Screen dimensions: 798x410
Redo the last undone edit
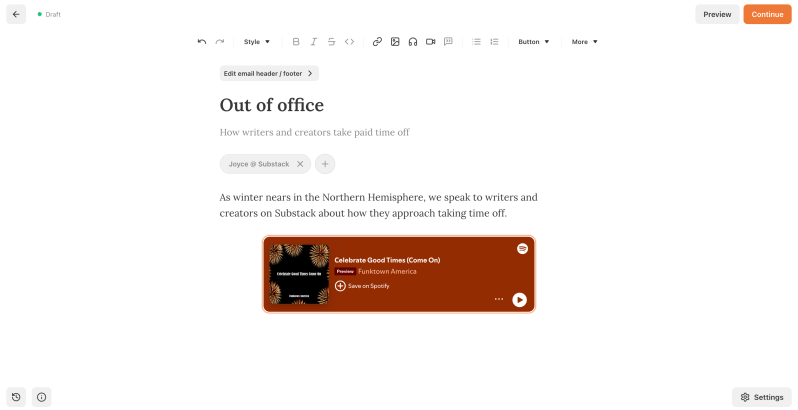coord(219,42)
